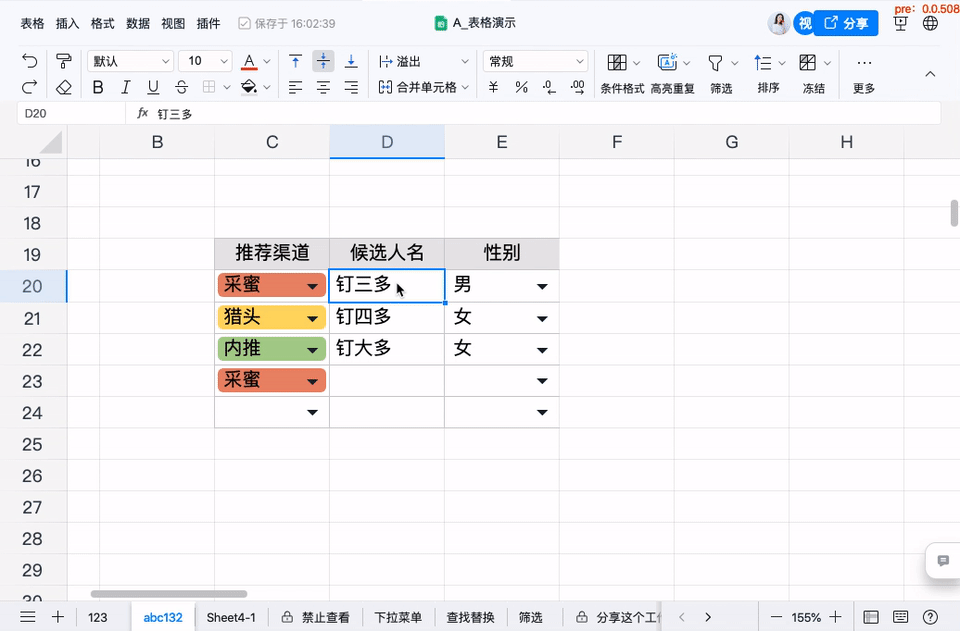Toggle Bold formatting
The height and width of the screenshot is (631, 960).
click(98, 88)
